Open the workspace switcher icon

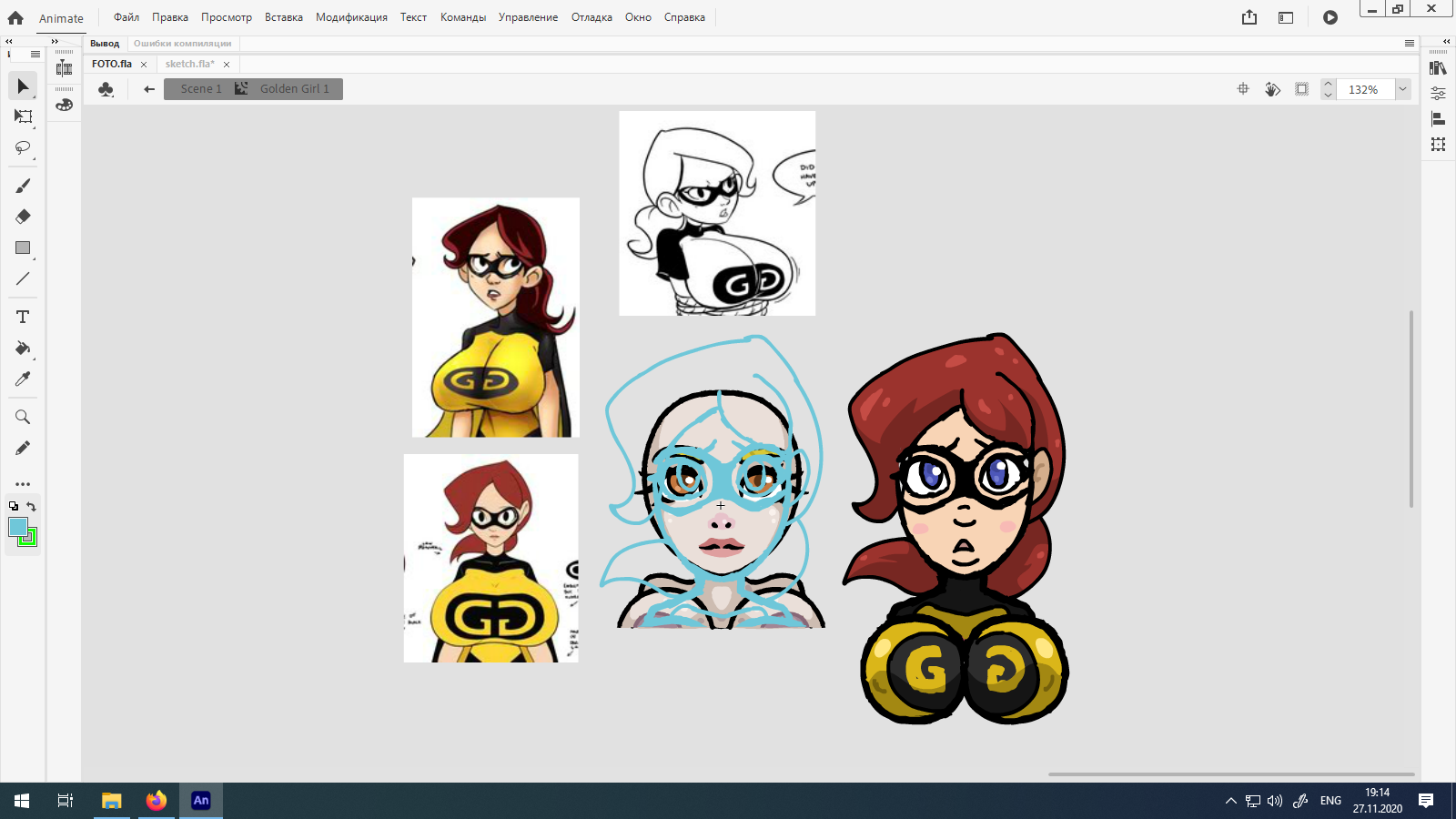pos(1286,17)
